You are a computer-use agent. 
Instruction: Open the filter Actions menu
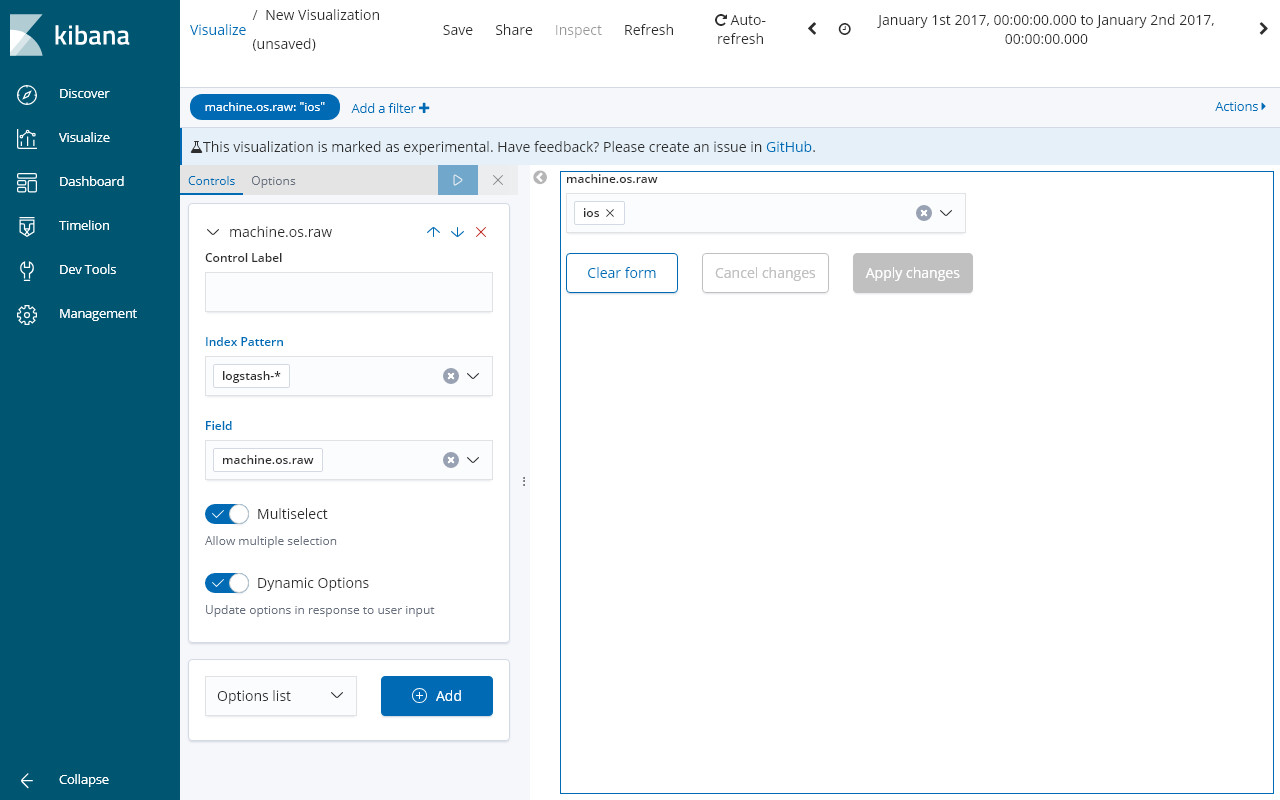(1241, 107)
